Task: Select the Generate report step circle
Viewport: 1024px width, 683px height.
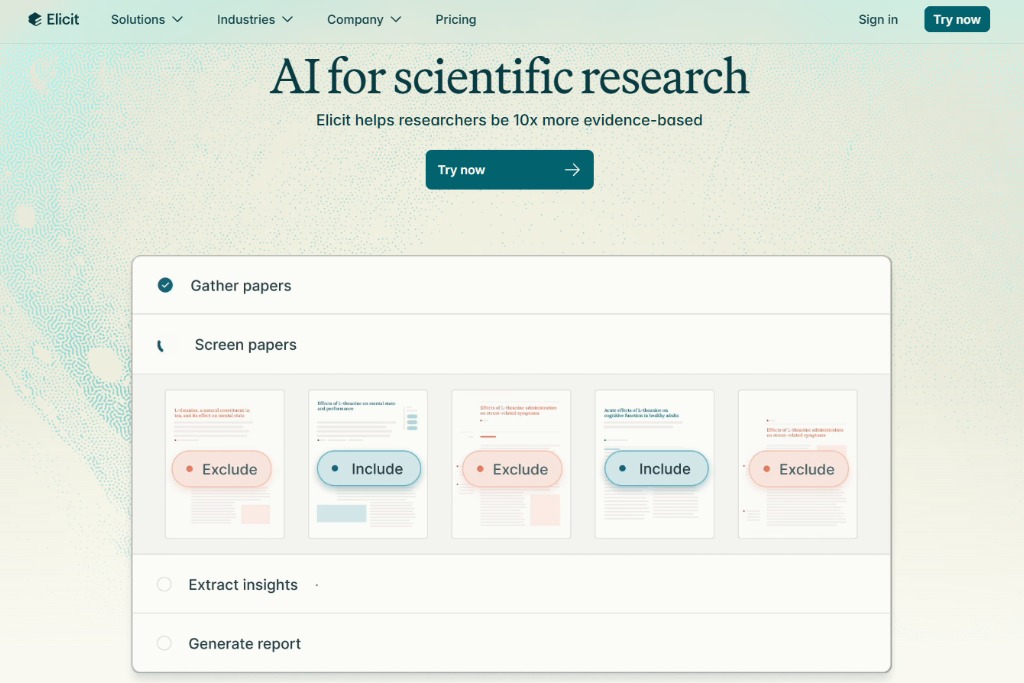Action: 165,644
